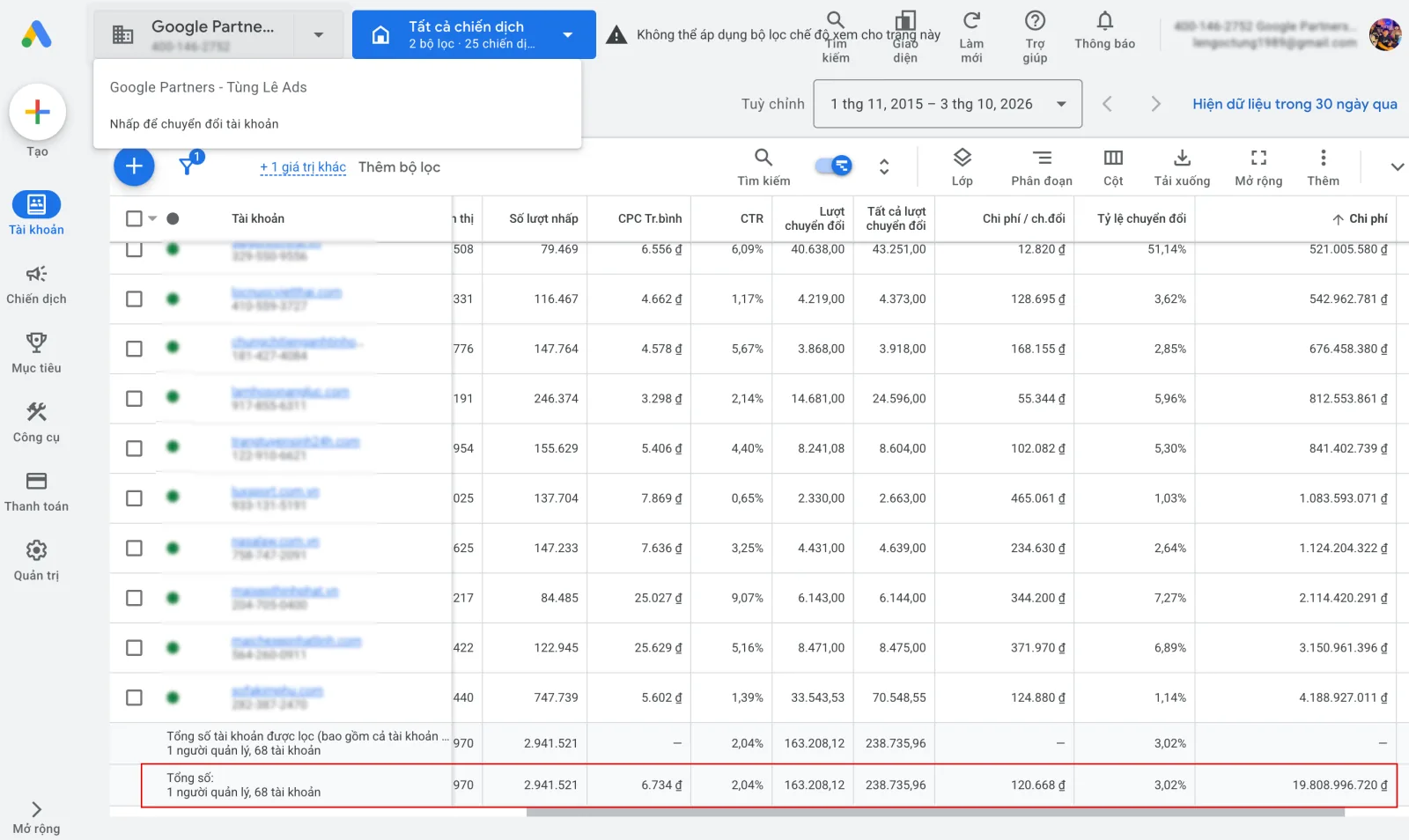
Task: Tick the select-all header checkbox
Action: point(134,218)
